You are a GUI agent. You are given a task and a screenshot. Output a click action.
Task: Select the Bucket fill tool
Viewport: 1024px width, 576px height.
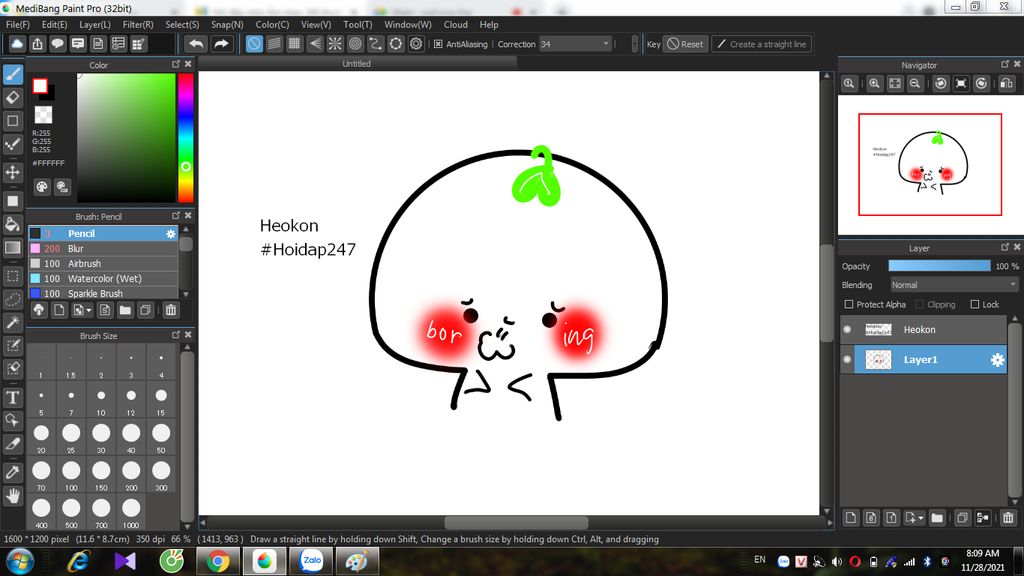pos(12,224)
